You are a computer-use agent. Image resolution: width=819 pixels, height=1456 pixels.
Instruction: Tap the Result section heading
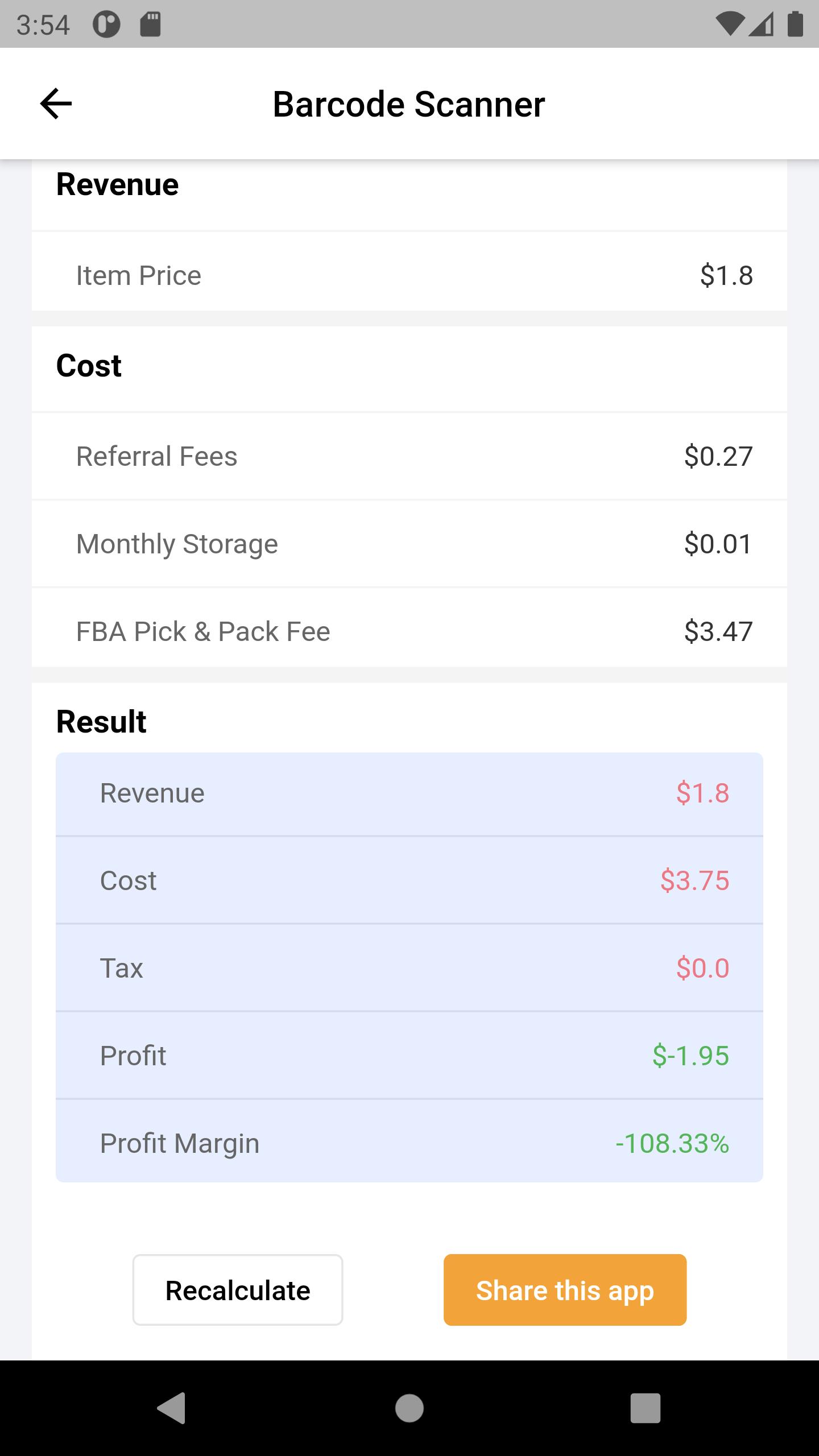click(x=101, y=722)
